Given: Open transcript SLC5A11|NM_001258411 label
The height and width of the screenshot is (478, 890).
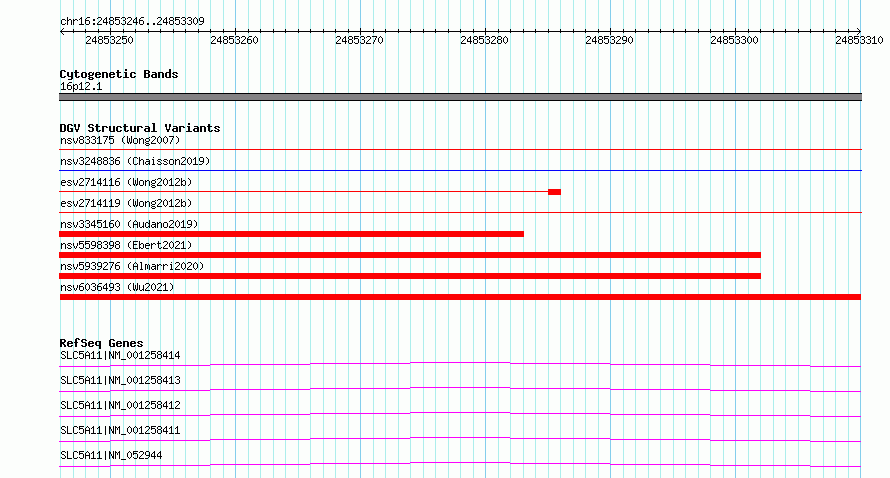Looking at the screenshot, I should [120, 430].
